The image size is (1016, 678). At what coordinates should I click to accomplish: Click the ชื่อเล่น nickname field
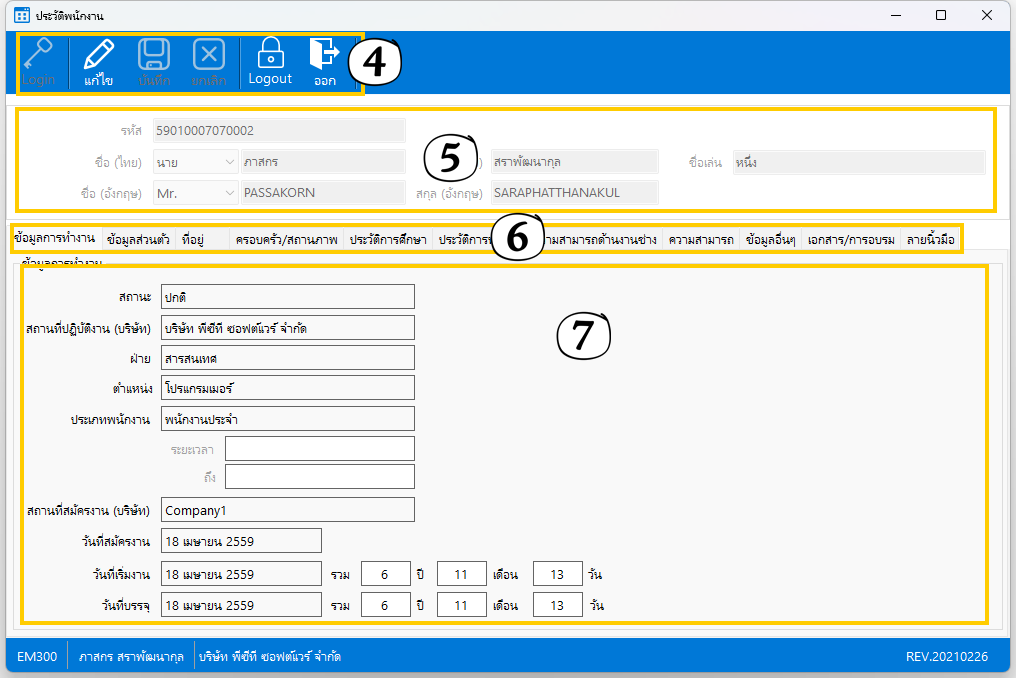click(x=858, y=162)
